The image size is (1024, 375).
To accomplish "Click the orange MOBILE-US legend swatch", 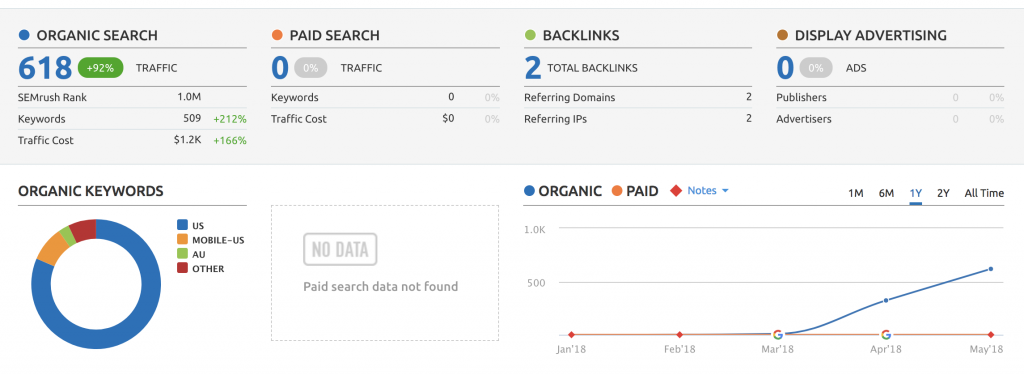I will pyautogui.click(x=182, y=240).
